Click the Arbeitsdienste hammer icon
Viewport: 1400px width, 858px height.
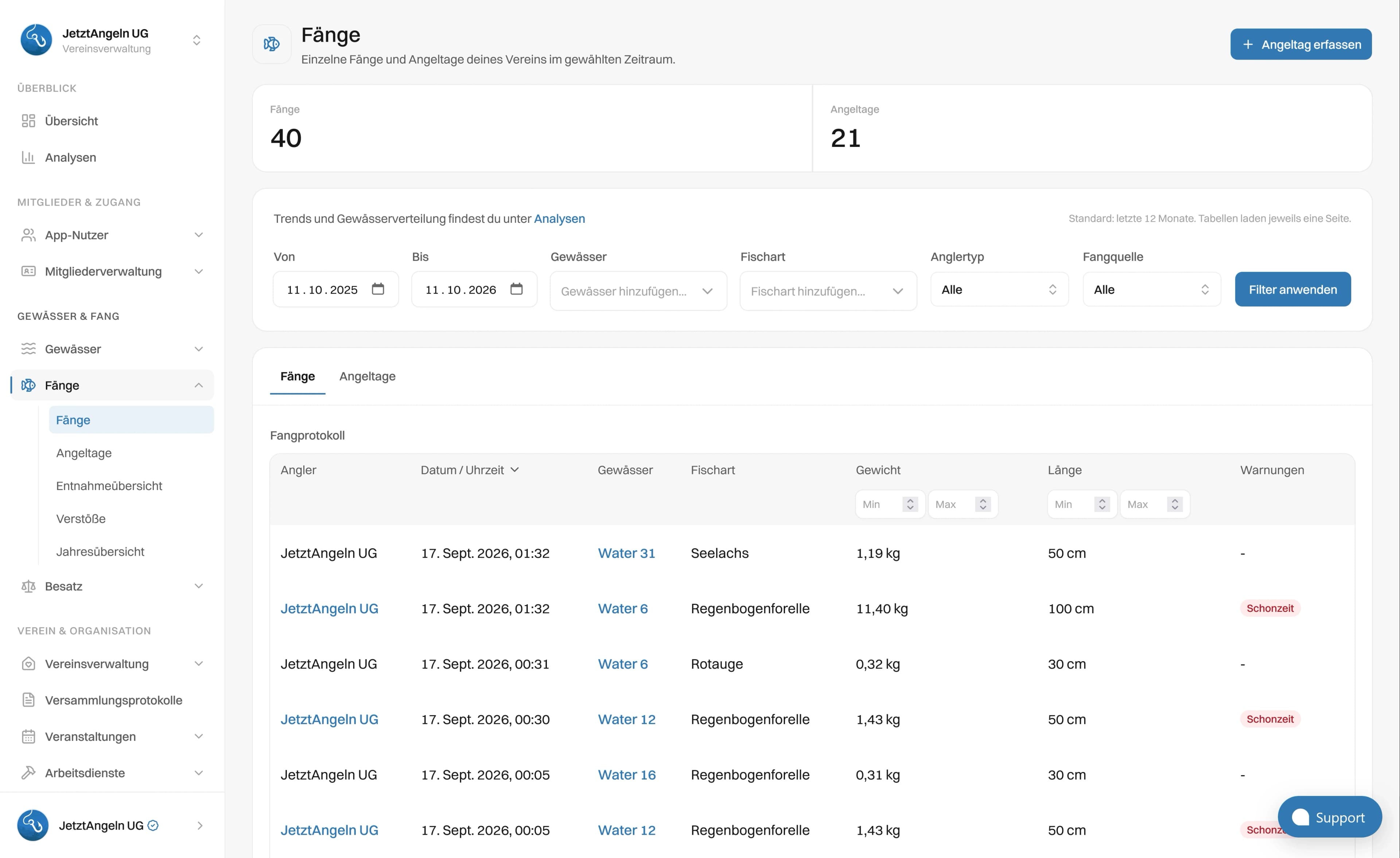tap(28, 773)
